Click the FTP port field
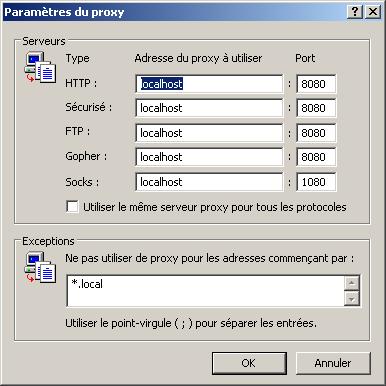 (x=316, y=133)
